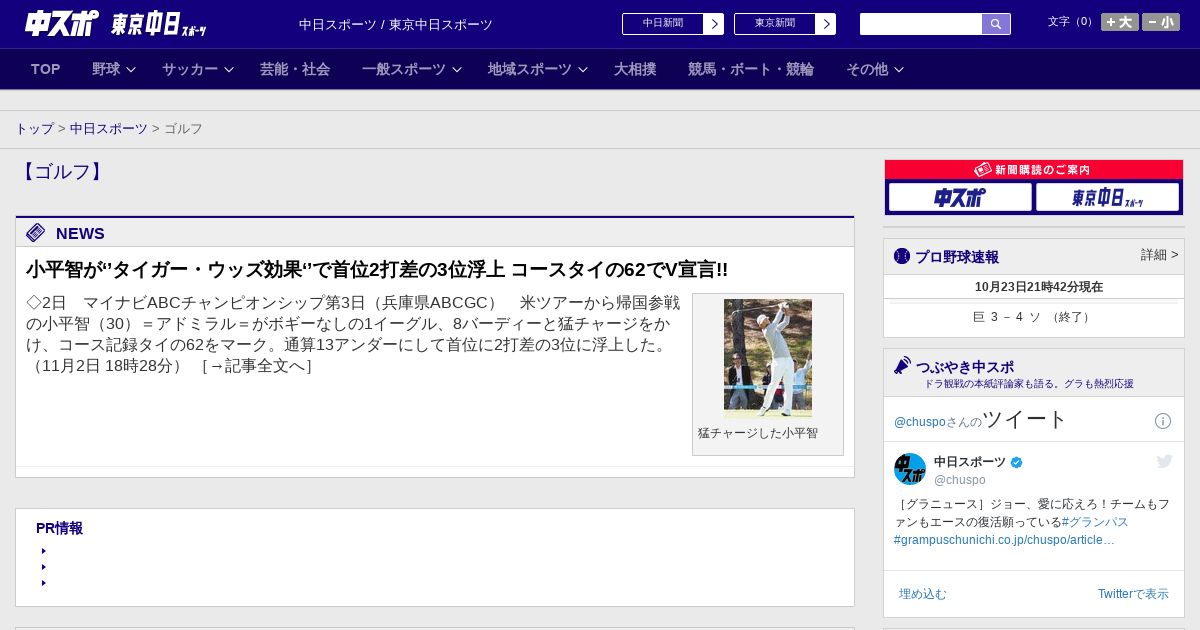Open the プロ野球速報 heading link

point(957,257)
